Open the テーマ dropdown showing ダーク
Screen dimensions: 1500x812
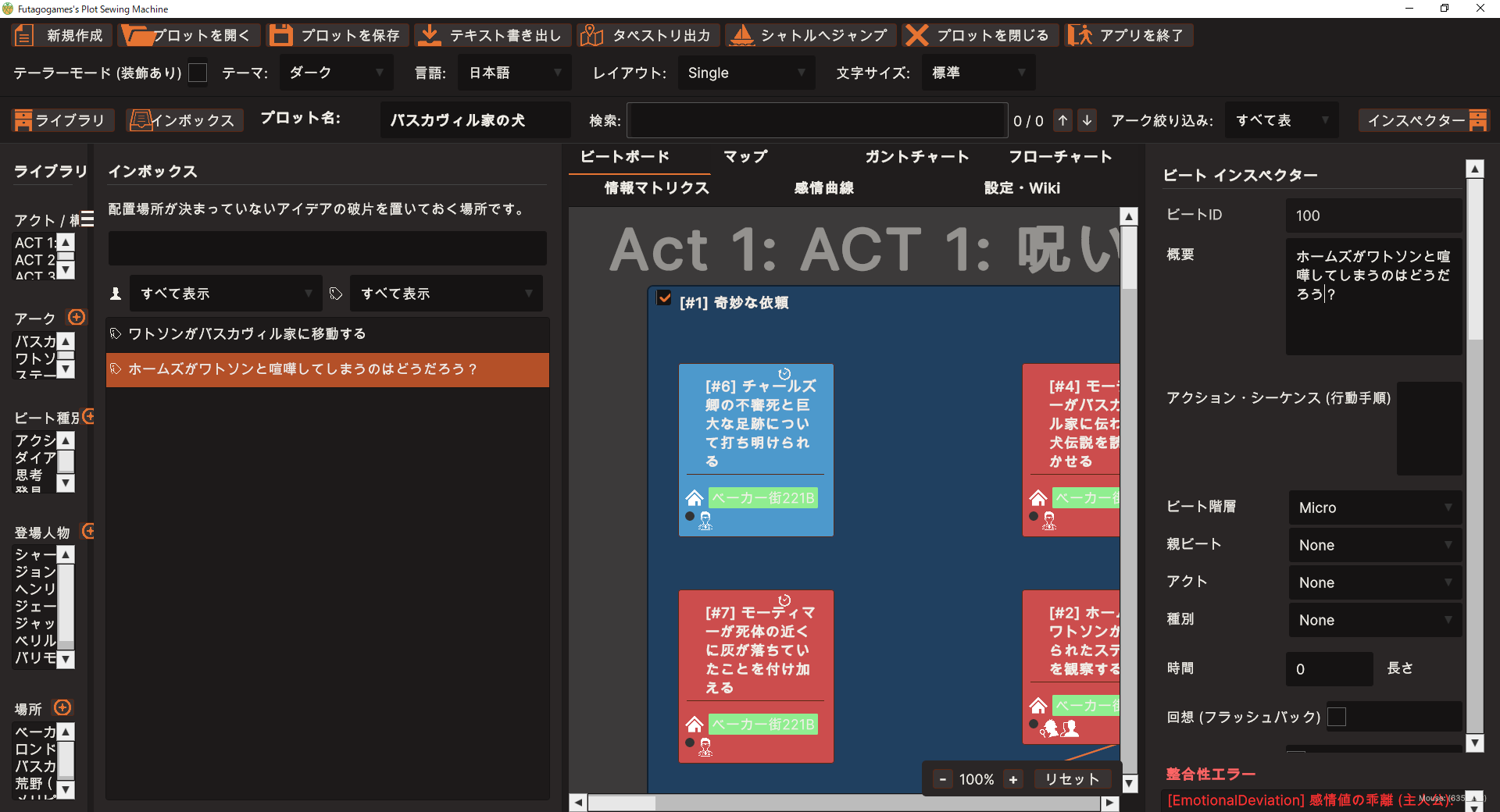[336, 73]
